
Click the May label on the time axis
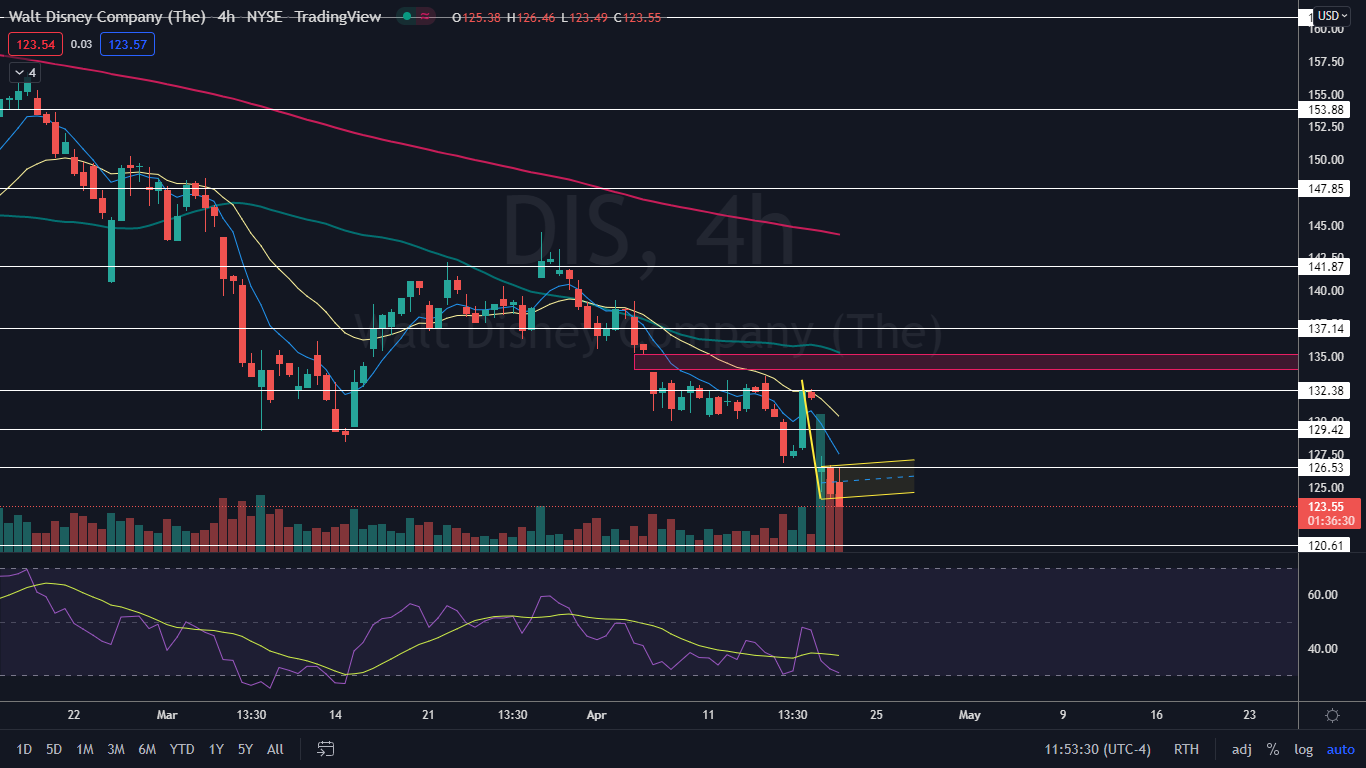coord(969,715)
